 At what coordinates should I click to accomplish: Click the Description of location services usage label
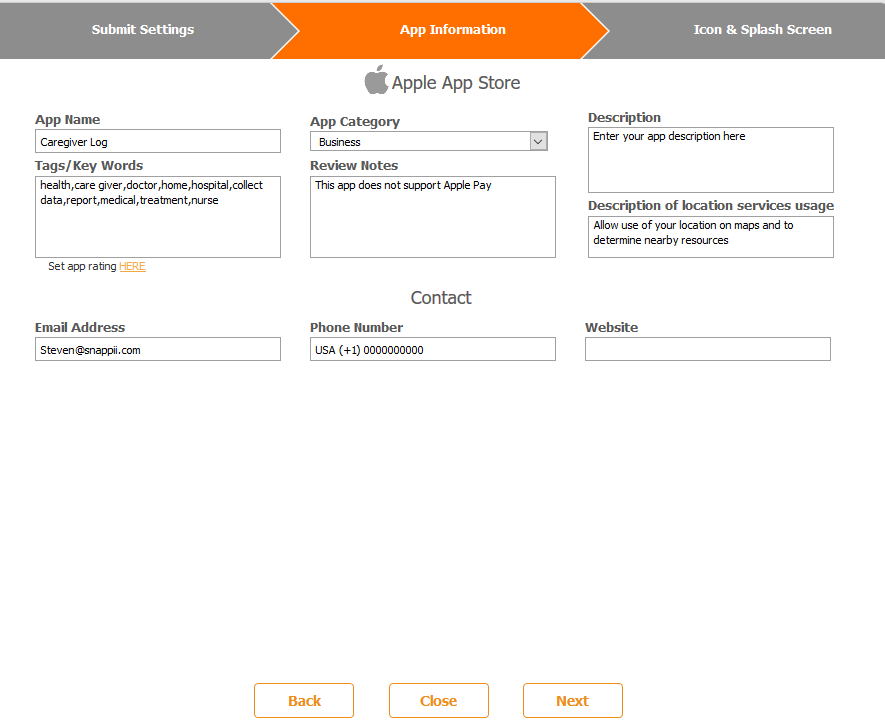[x=711, y=206]
